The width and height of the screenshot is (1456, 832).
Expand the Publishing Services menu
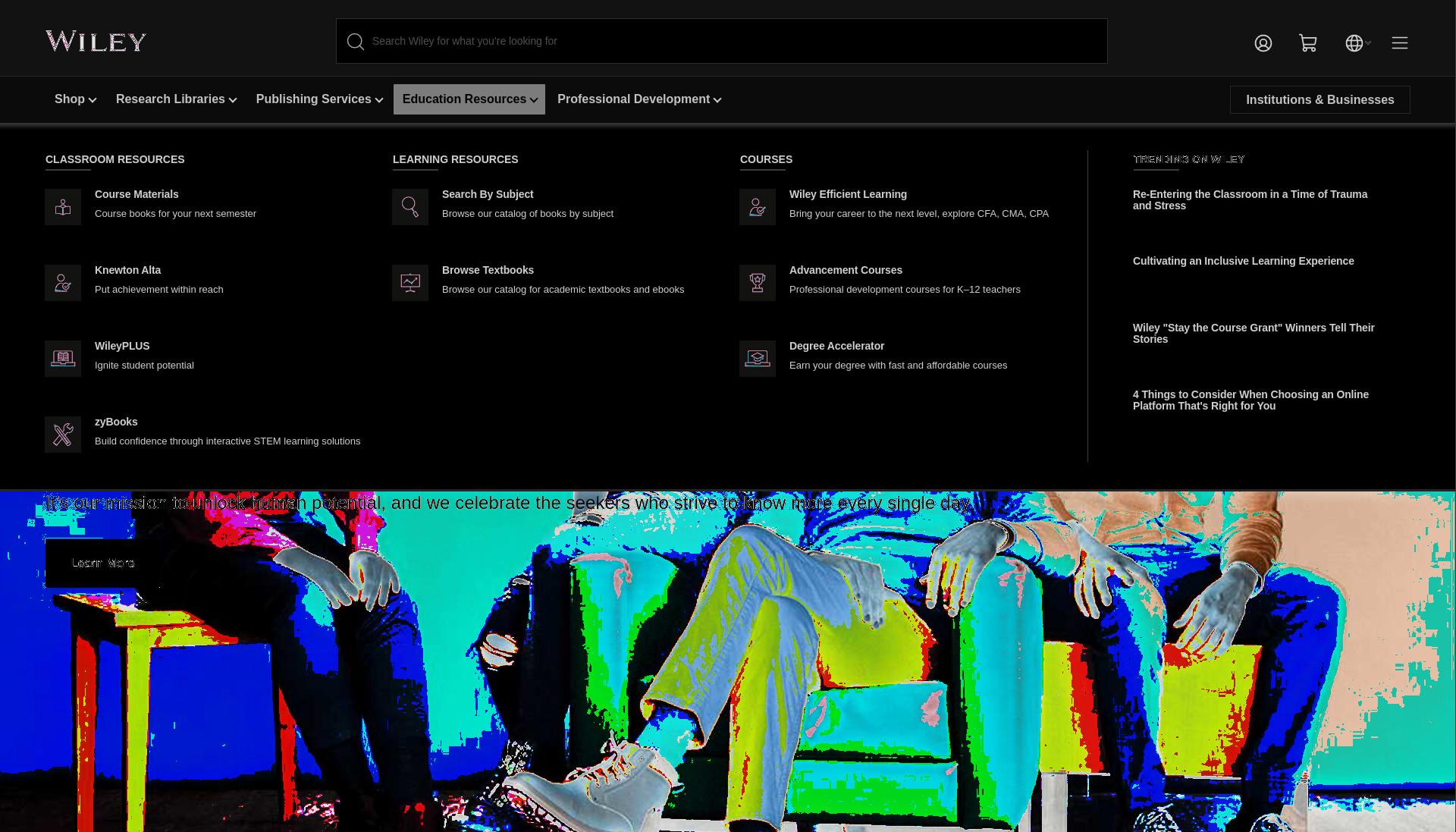click(319, 99)
